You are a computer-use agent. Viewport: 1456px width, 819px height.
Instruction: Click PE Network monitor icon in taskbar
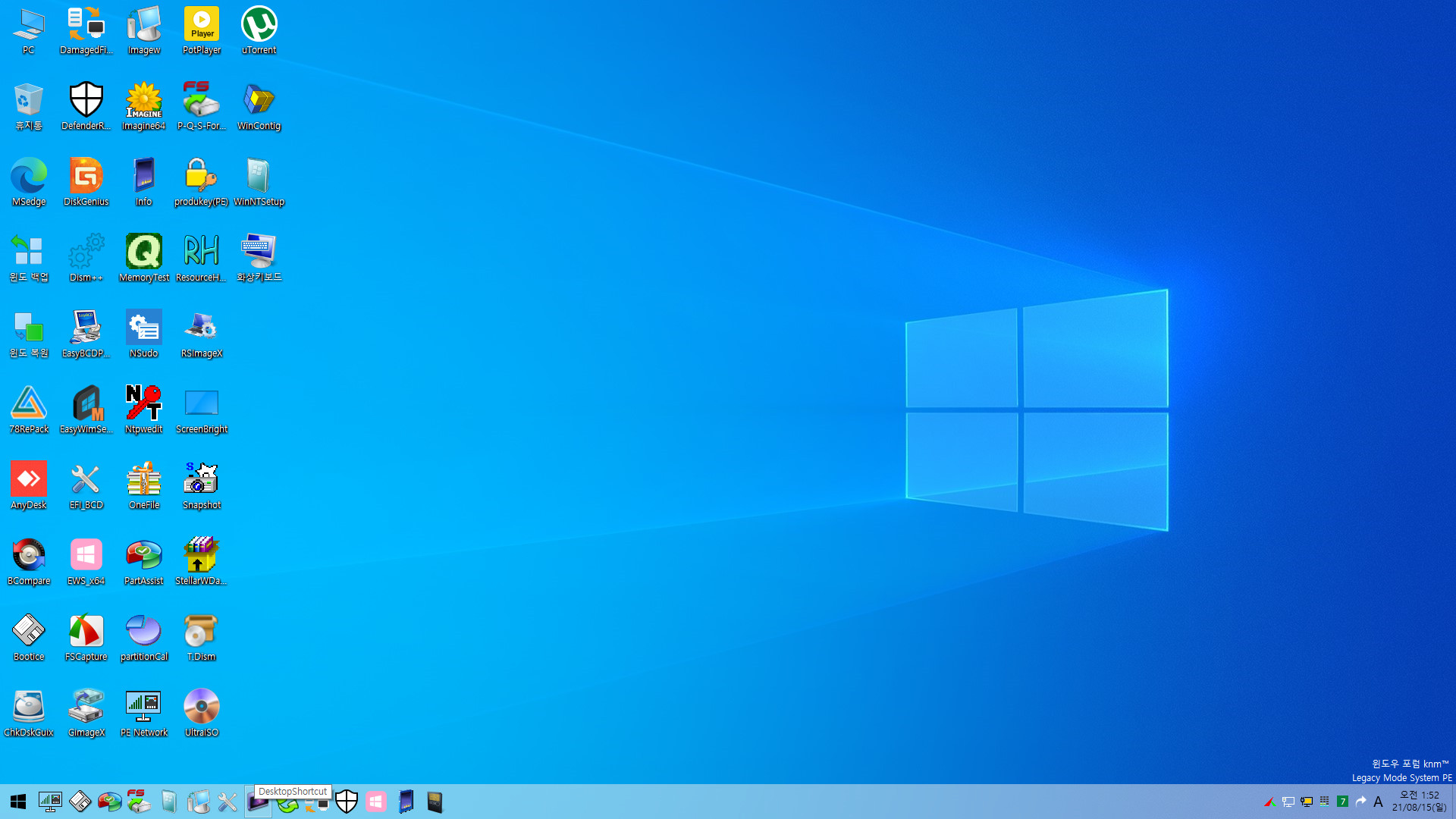[x=50, y=802]
